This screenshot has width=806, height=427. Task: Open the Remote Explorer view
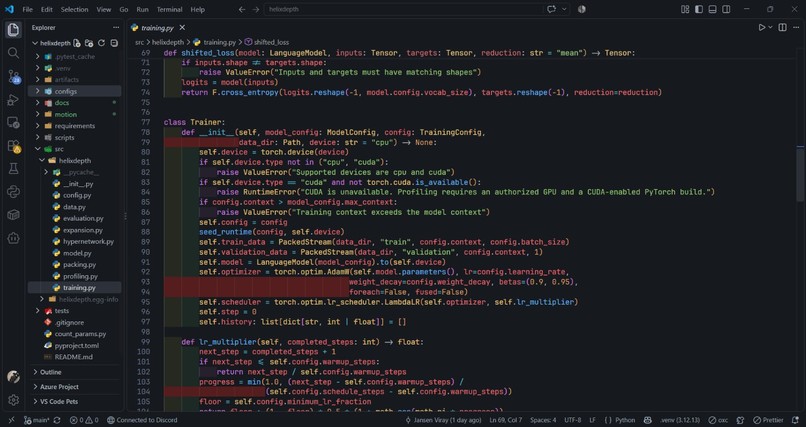tap(13, 123)
